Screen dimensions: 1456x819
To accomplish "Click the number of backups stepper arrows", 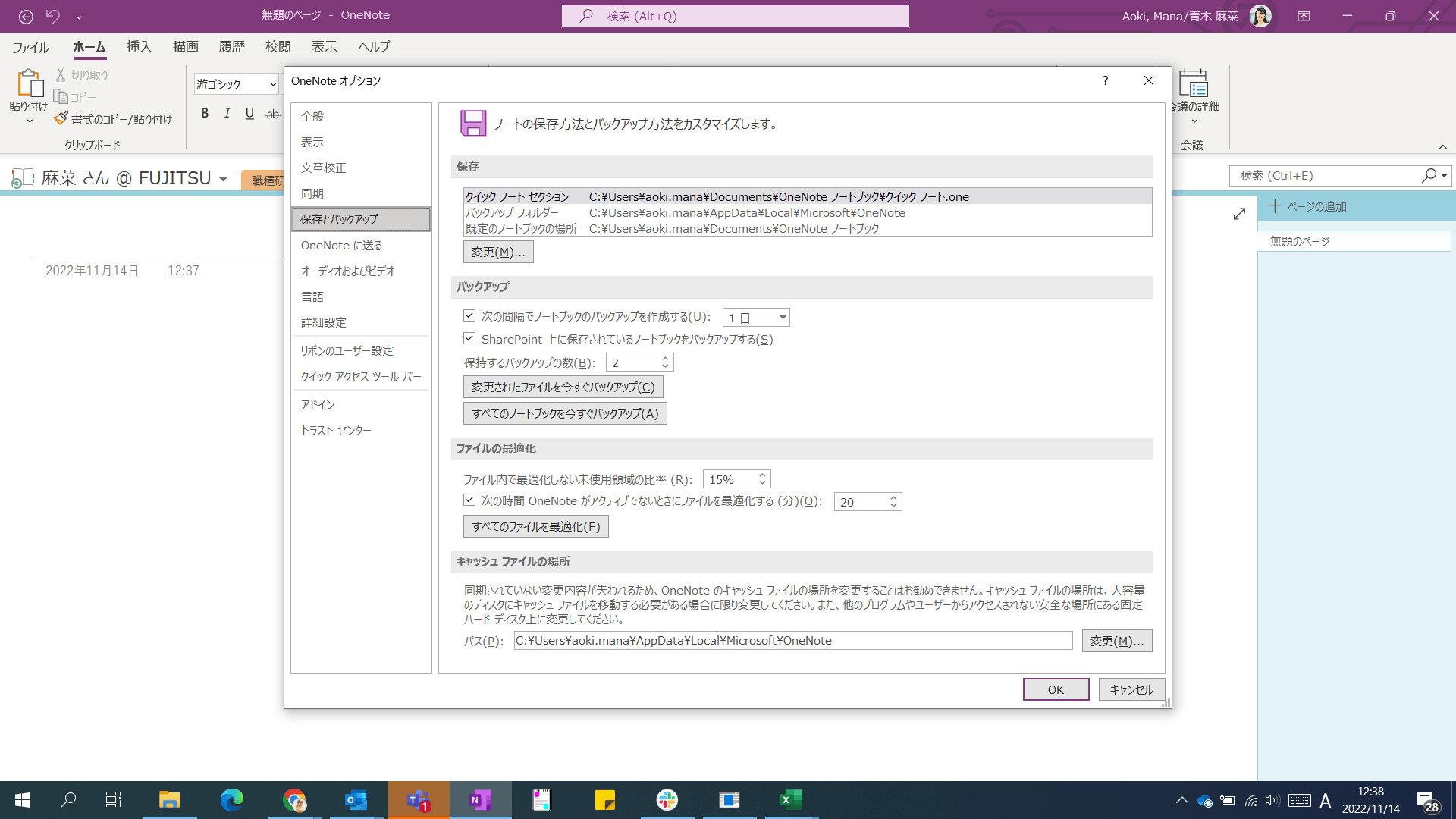I will click(665, 362).
